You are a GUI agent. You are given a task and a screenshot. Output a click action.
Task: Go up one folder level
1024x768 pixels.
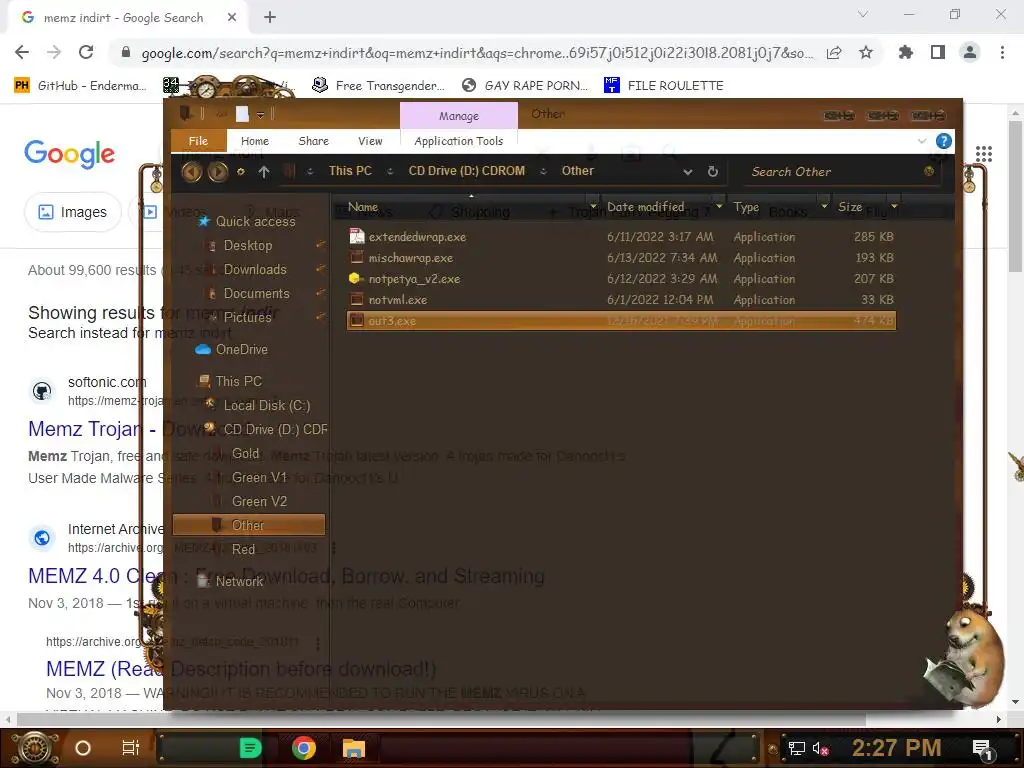[264, 172]
